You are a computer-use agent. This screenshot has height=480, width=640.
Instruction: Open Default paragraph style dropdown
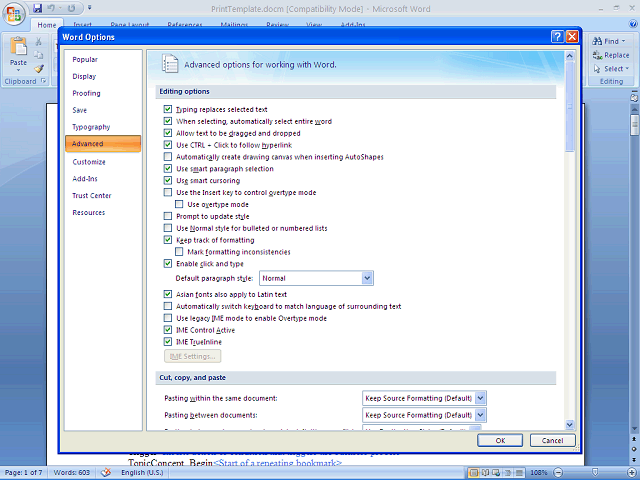coord(367,278)
